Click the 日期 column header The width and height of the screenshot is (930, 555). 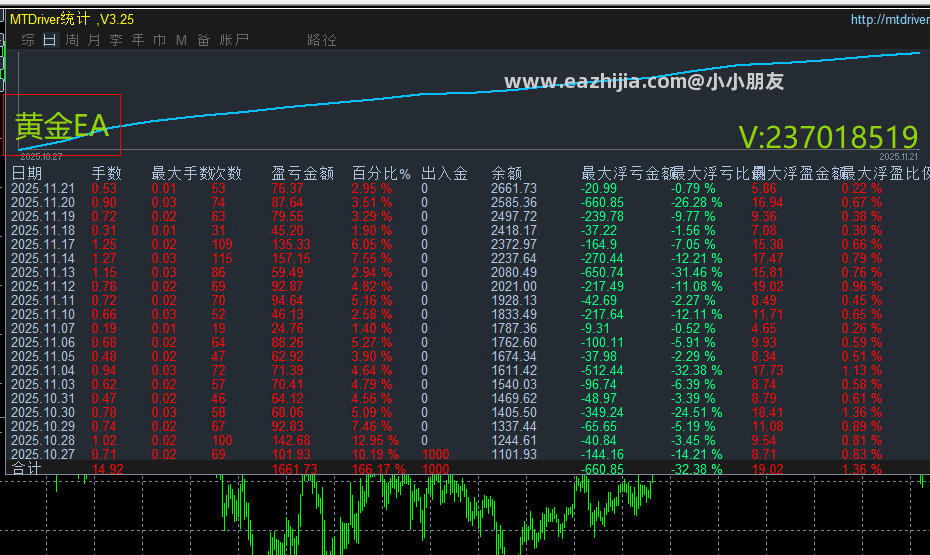point(27,173)
